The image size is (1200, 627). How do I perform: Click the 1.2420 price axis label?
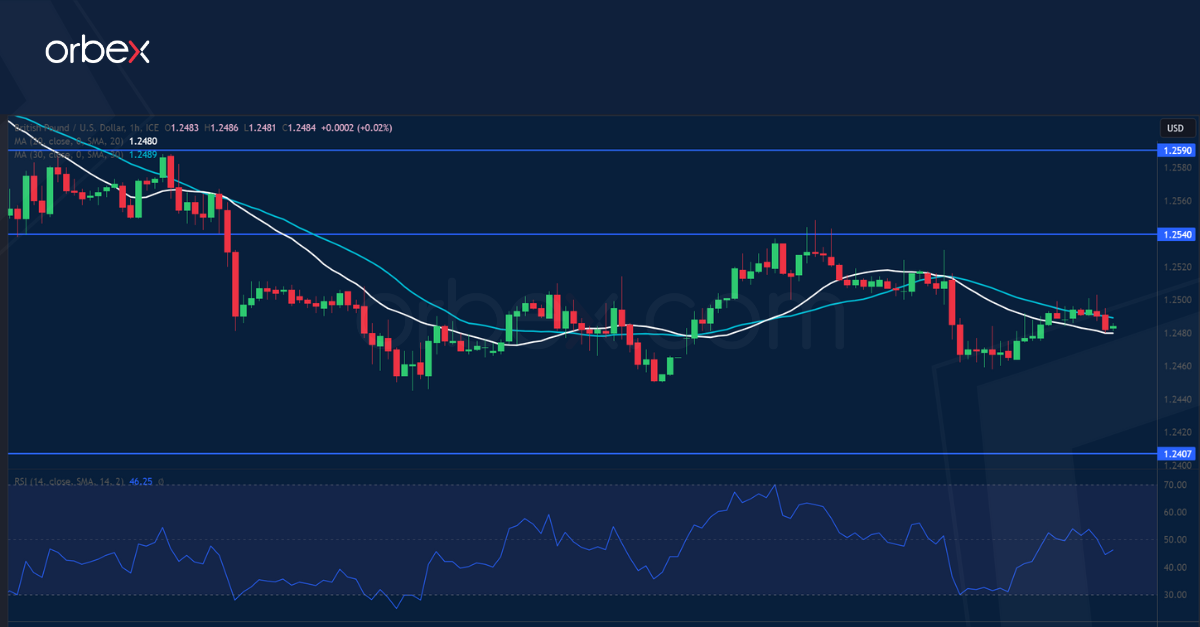[x=1176, y=432]
